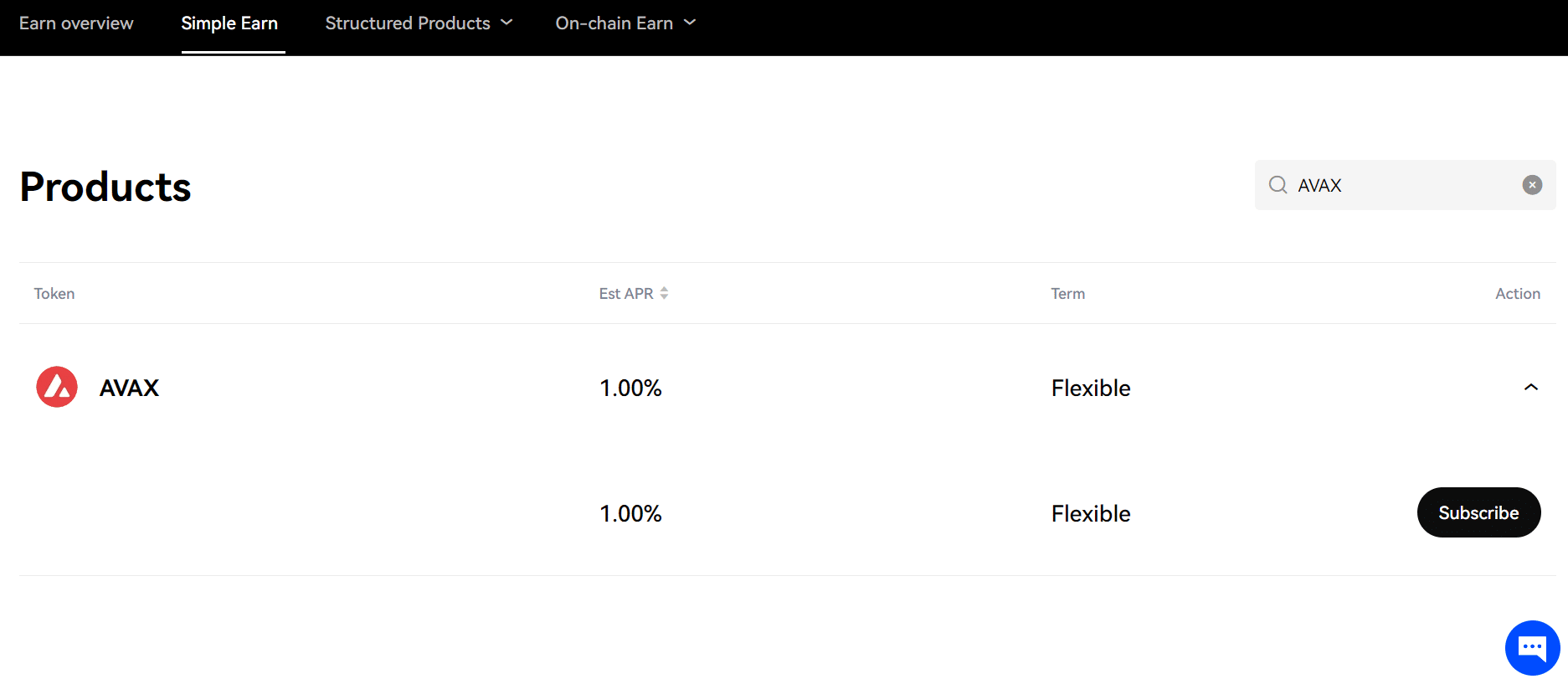
Task: Click the Est APR column header
Action: coord(626,294)
